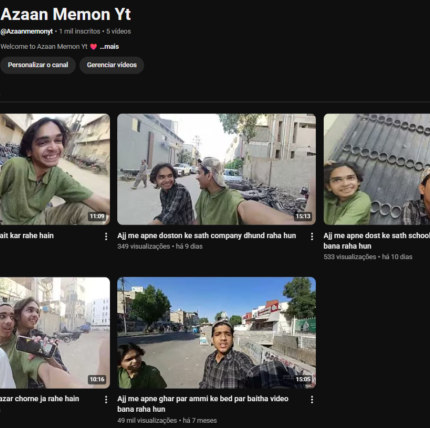Open thumbnail of 11:09 duration video
This screenshot has width=430, height=428.
click(55, 169)
